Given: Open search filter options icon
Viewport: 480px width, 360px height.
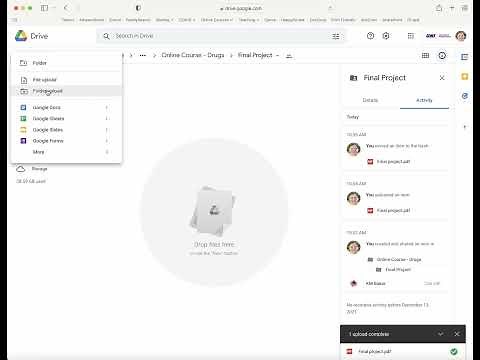Looking at the screenshot, I should [x=336, y=36].
